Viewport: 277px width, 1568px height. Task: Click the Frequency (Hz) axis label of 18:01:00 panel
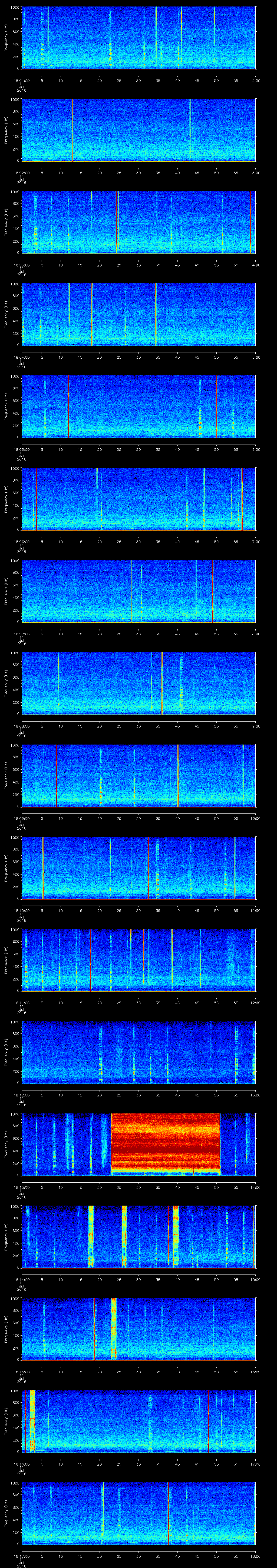[x=7, y=38]
